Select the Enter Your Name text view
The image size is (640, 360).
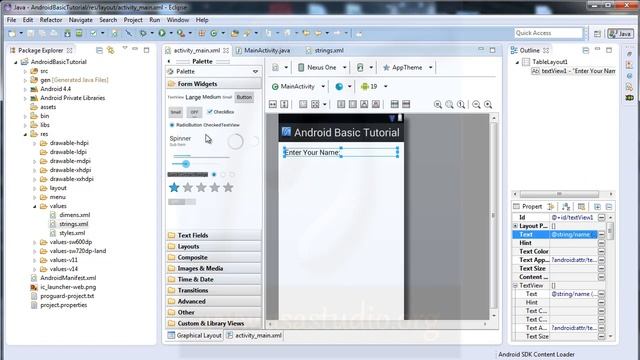[x=341, y=152]
